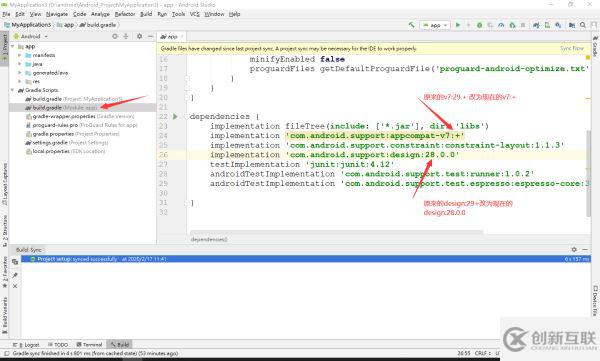Click the run gutter arrow at line 22

tap(175, 116)
